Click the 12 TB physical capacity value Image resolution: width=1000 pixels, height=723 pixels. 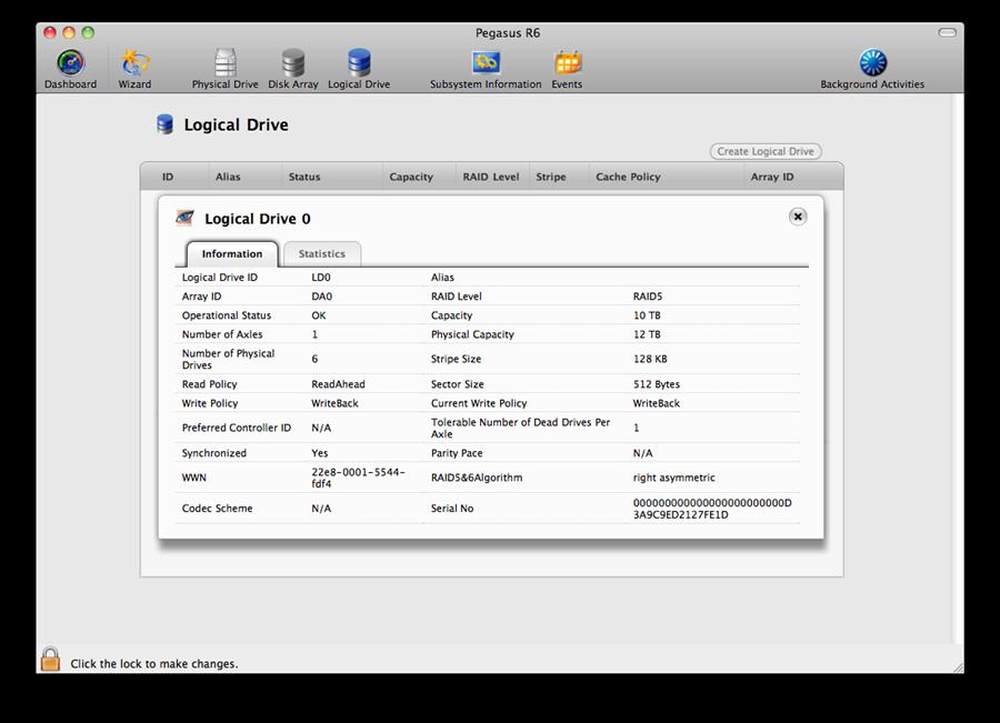pos(647,335)
